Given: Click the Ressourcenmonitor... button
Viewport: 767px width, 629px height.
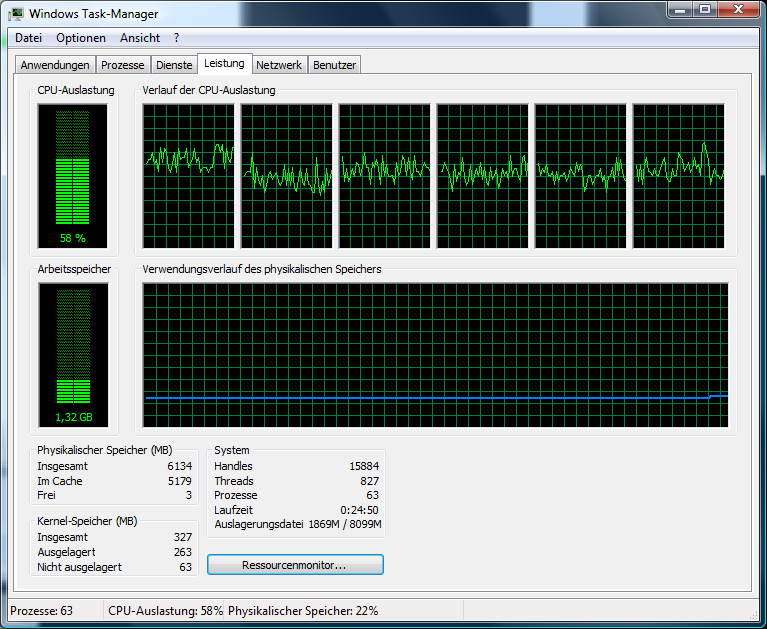Looking at the screenshot, I should (295, 565).
